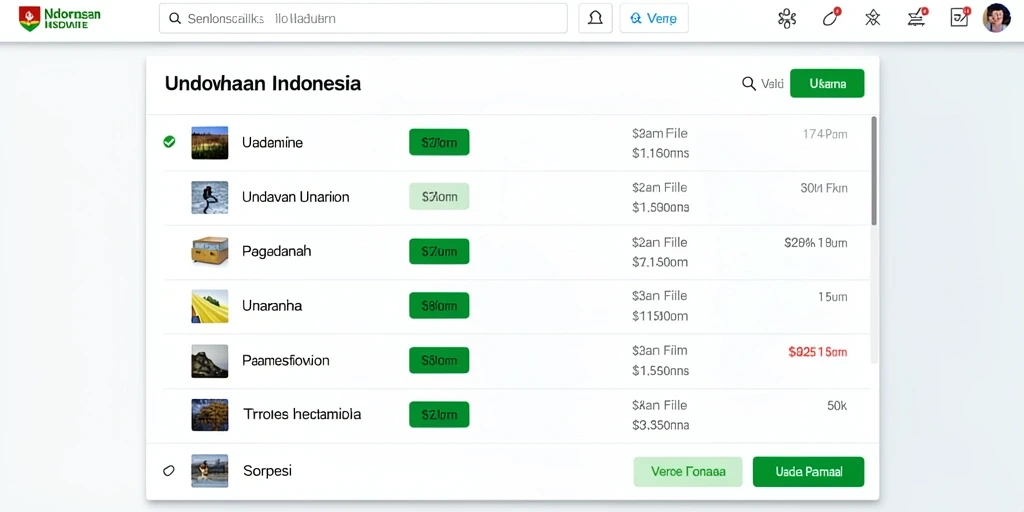Click the search field in top bar
The image size is (1024, 512).
pyautogui.click(x=363, y=18)
